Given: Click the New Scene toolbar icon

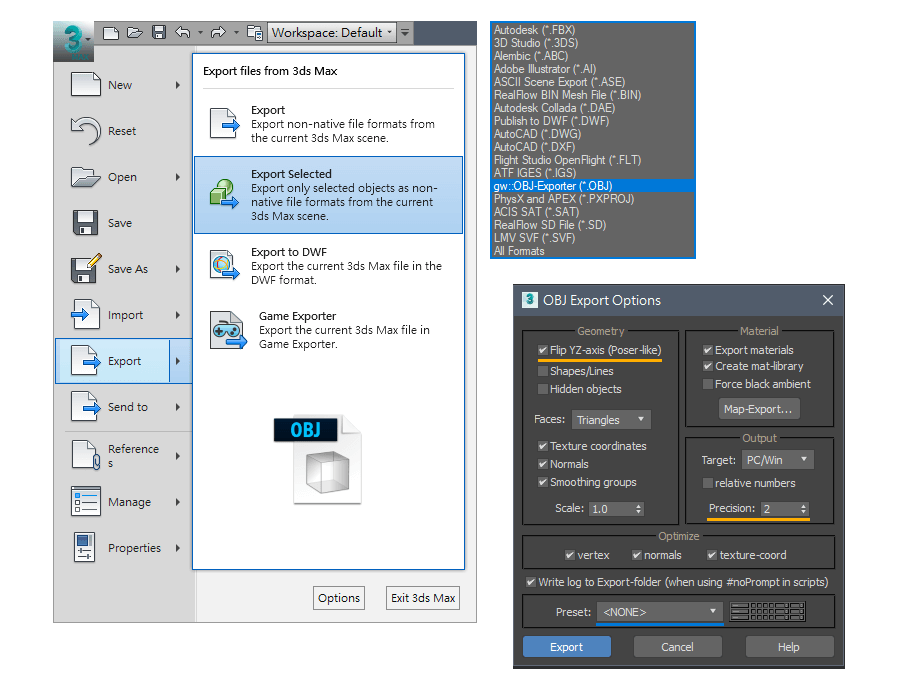Looking at the screenshot, I should pyautogui.click(x=111, y=33).
